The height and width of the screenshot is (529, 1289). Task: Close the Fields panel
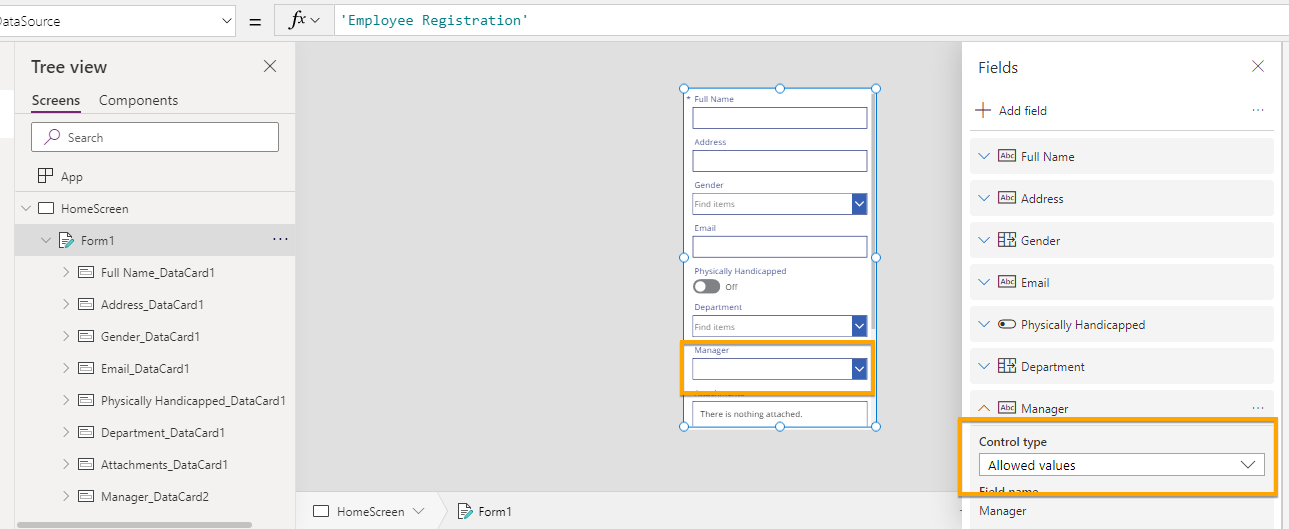click(1257, 67)
